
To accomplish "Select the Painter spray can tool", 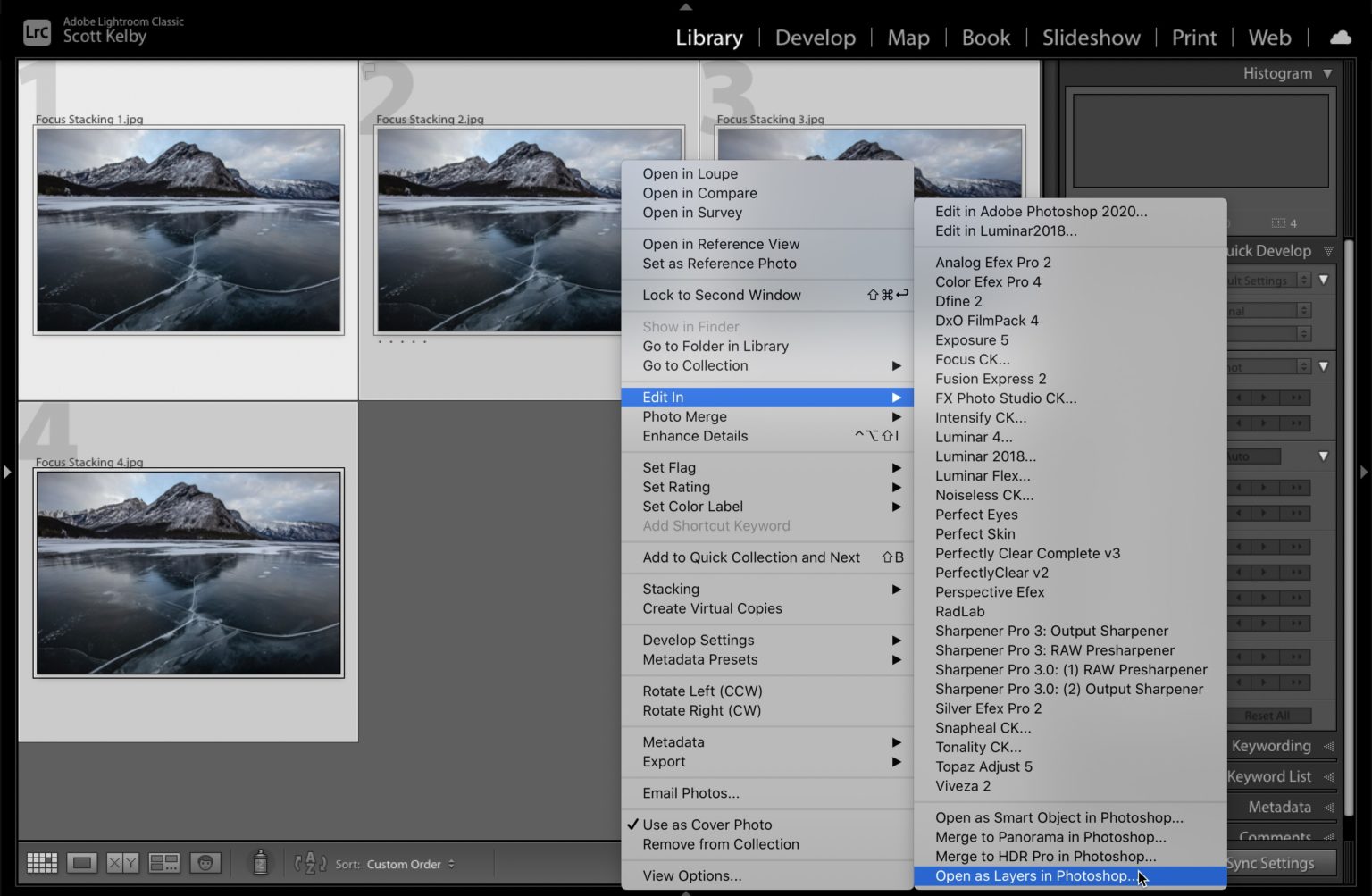I will [259, 862].
